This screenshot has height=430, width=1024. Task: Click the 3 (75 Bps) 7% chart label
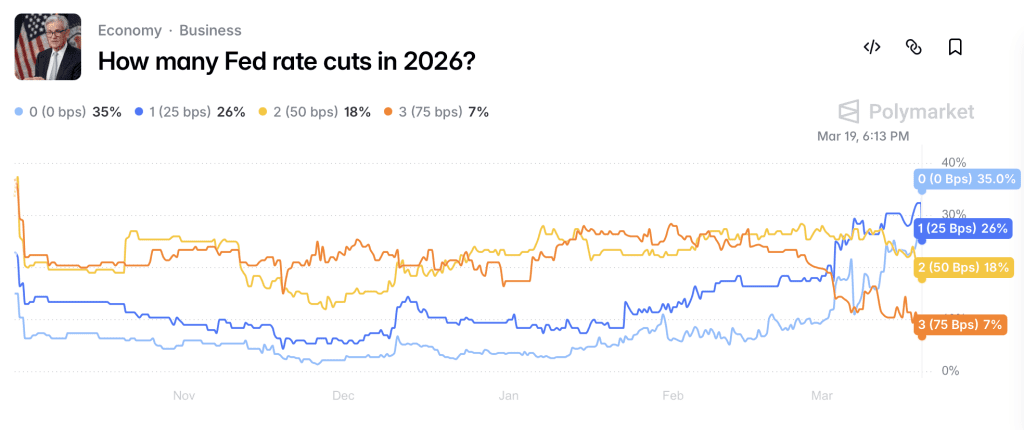point(960,324)
